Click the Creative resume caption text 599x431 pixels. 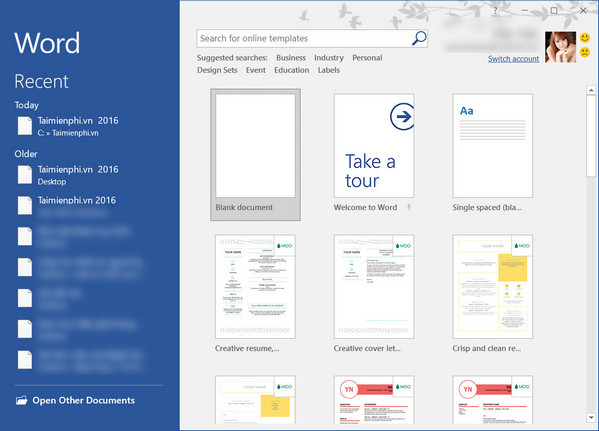(247, 348)
